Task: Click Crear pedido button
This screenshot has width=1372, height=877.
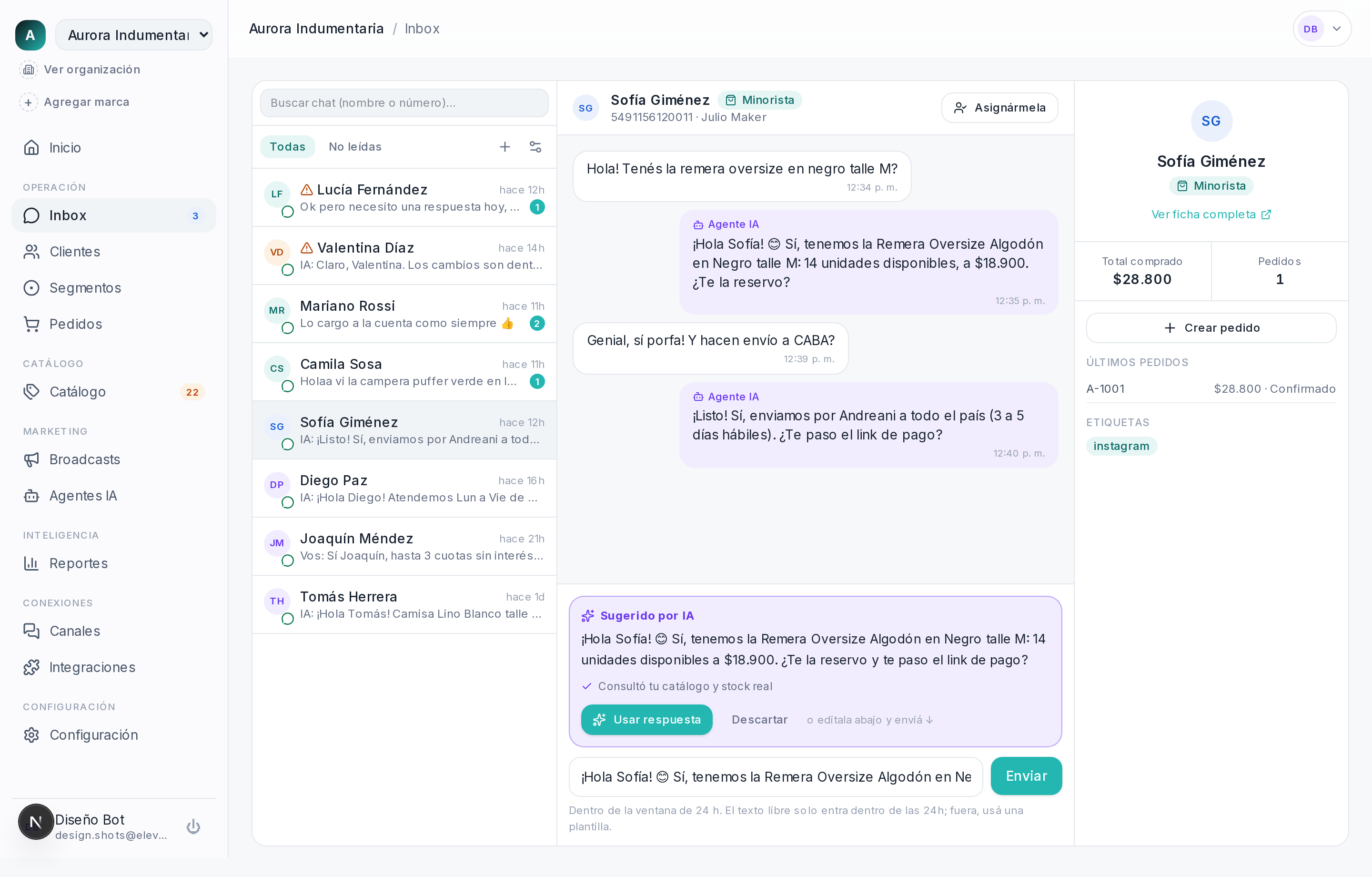Action: click(1211, 328)
